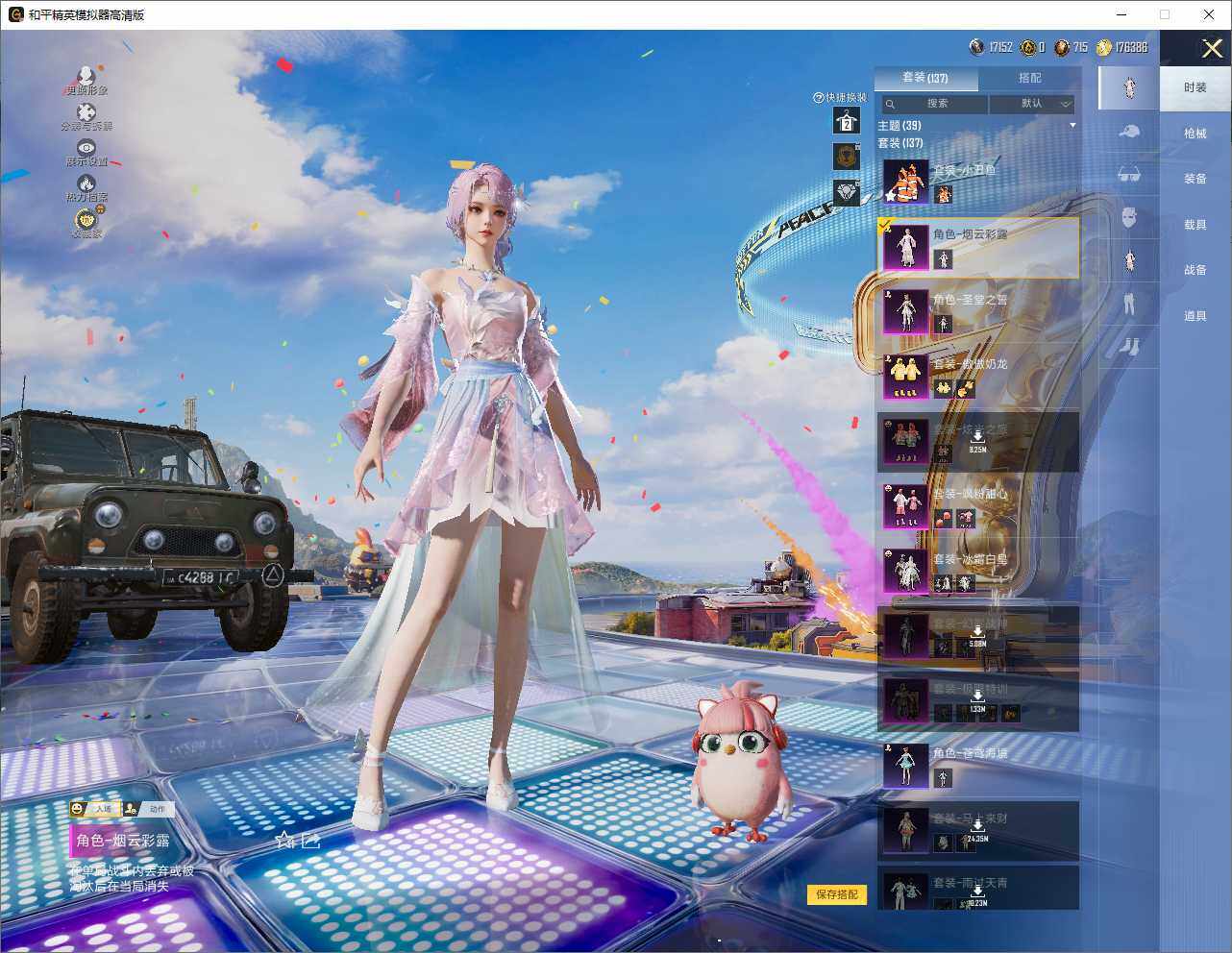
Task: Open the 时装 fashion tab
Action: click(1195, 87)
